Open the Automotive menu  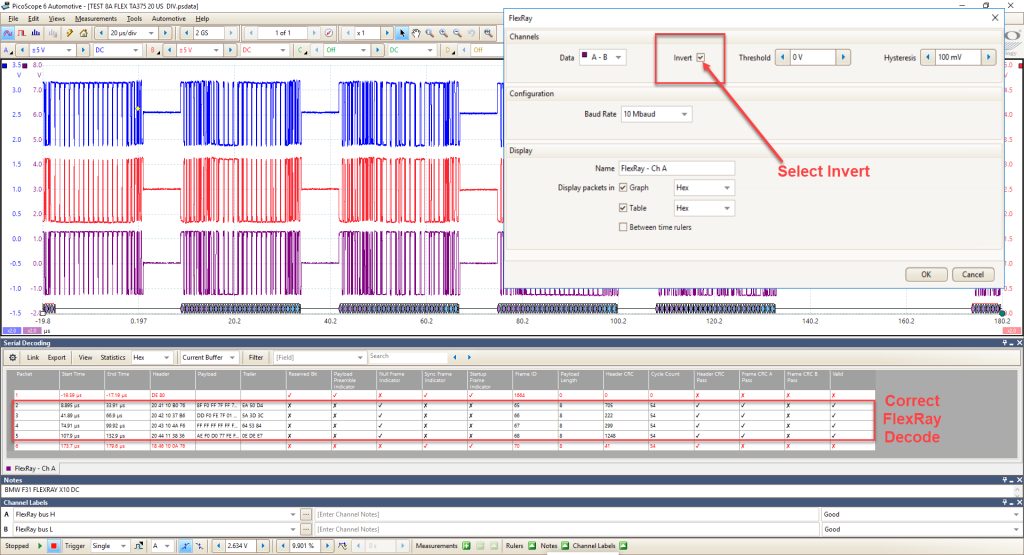(x=168, y=18)
